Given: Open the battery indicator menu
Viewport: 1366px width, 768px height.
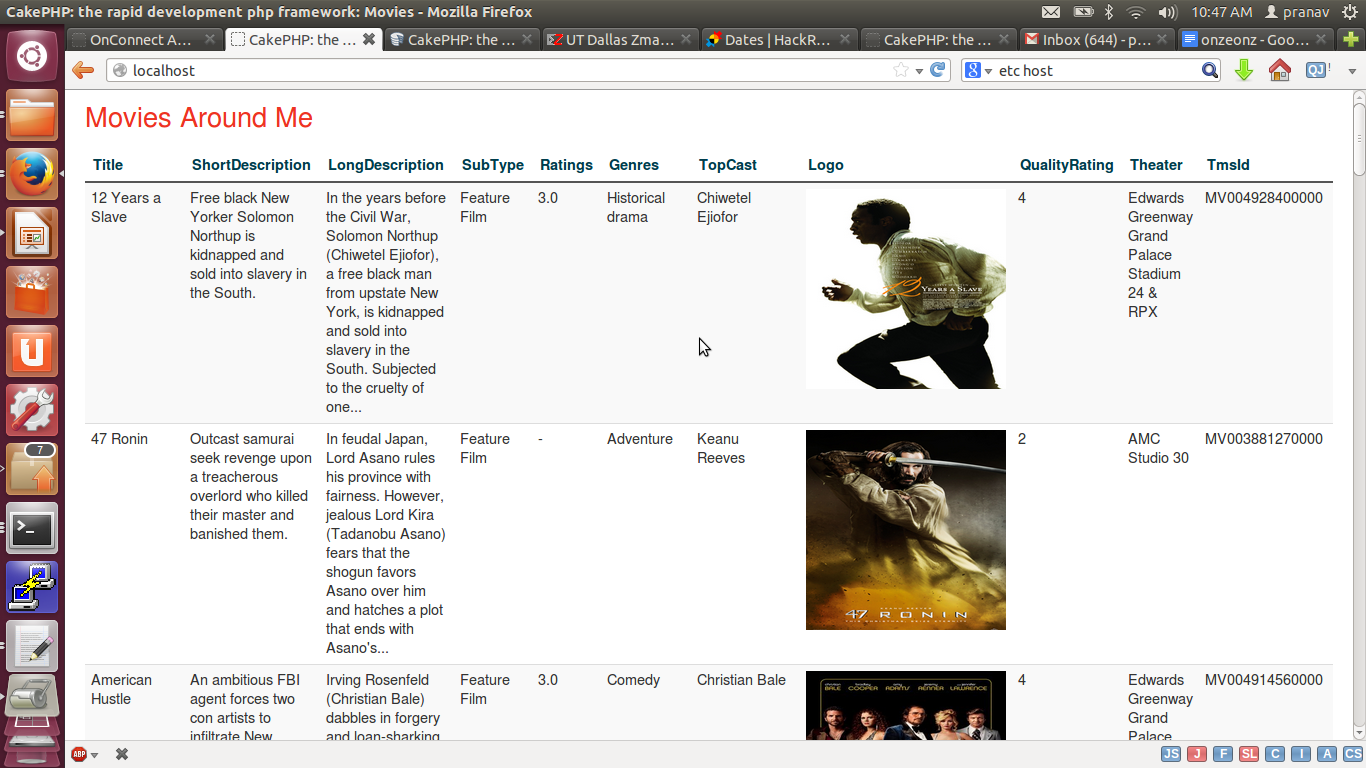Looking at the screenshot, I should click(1083, 12).
